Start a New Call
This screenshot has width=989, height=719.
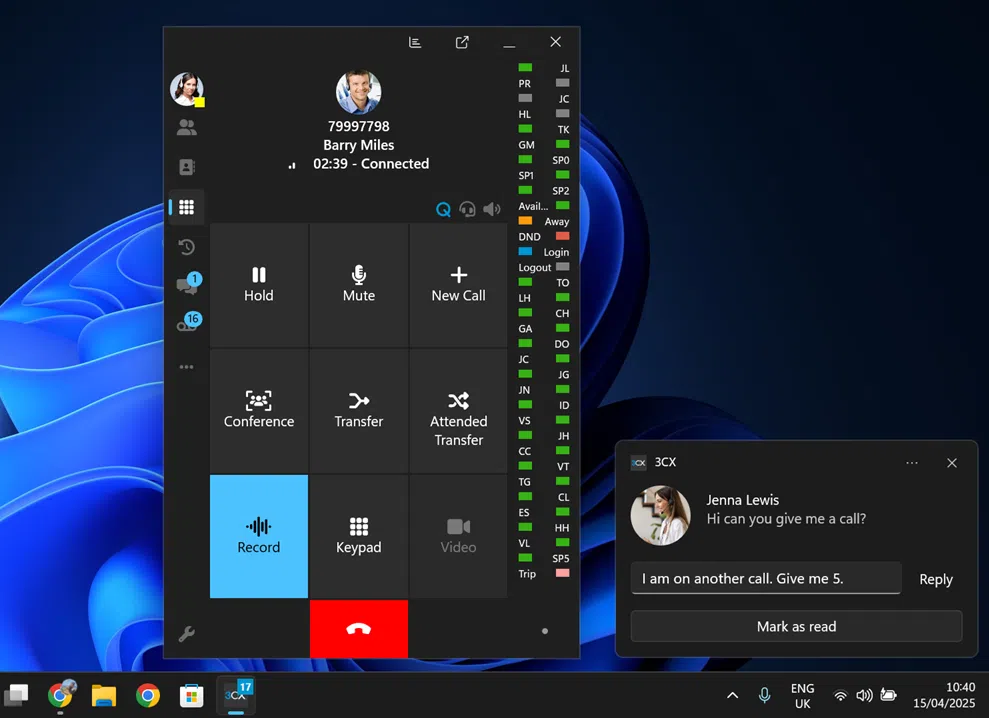[459, 284]
